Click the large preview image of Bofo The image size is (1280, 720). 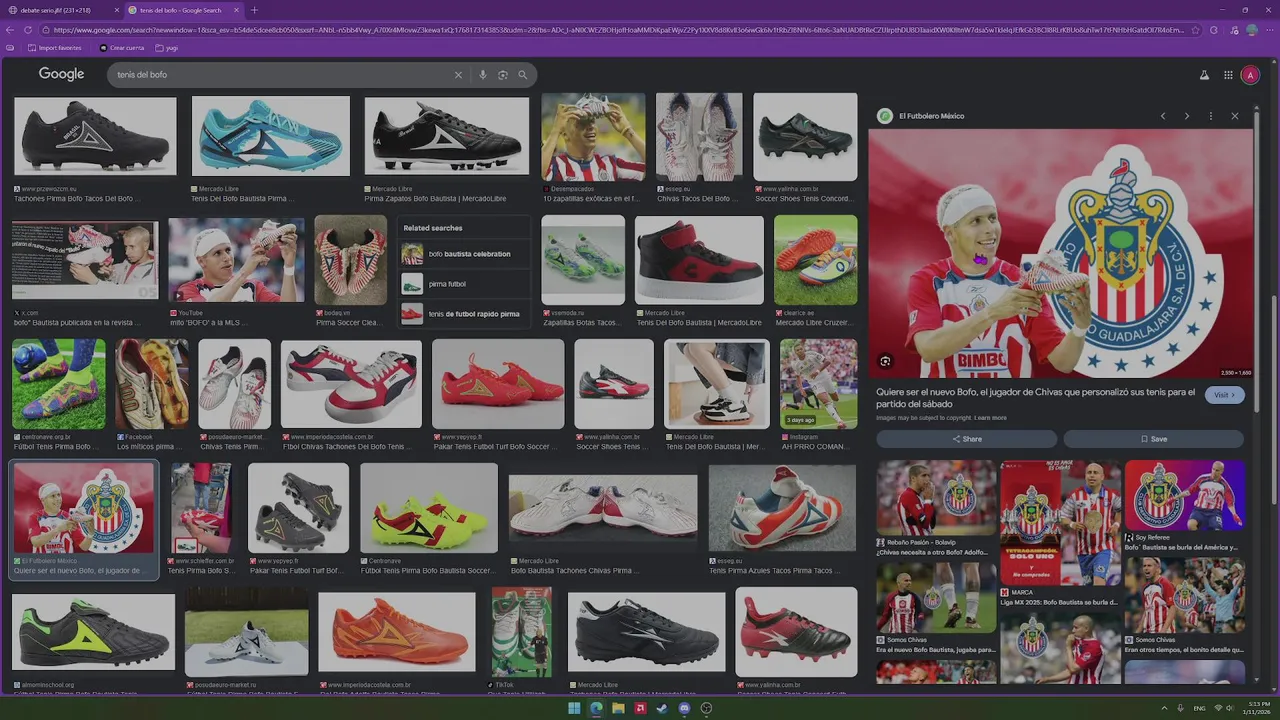[x=1060, y=253]
